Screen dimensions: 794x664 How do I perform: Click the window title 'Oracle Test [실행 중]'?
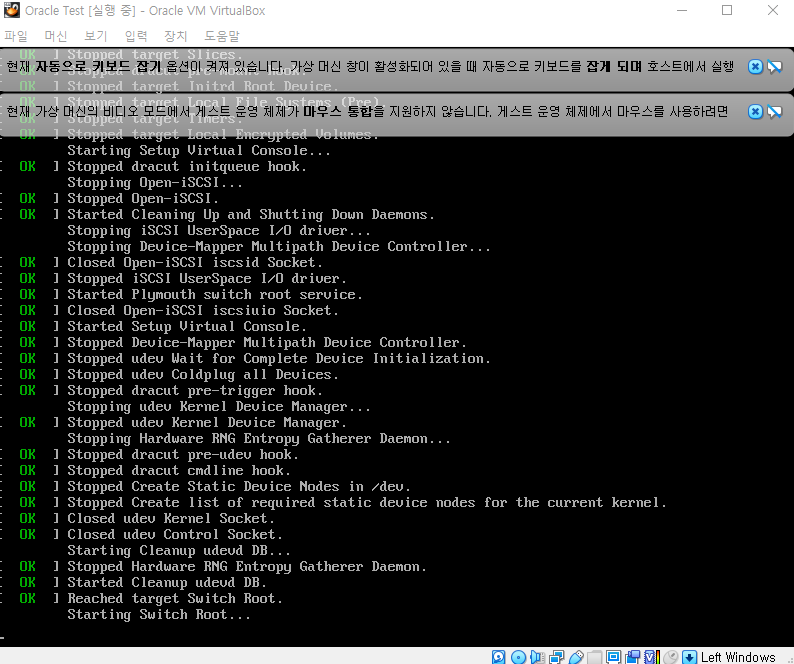click(x=81, y=10)
